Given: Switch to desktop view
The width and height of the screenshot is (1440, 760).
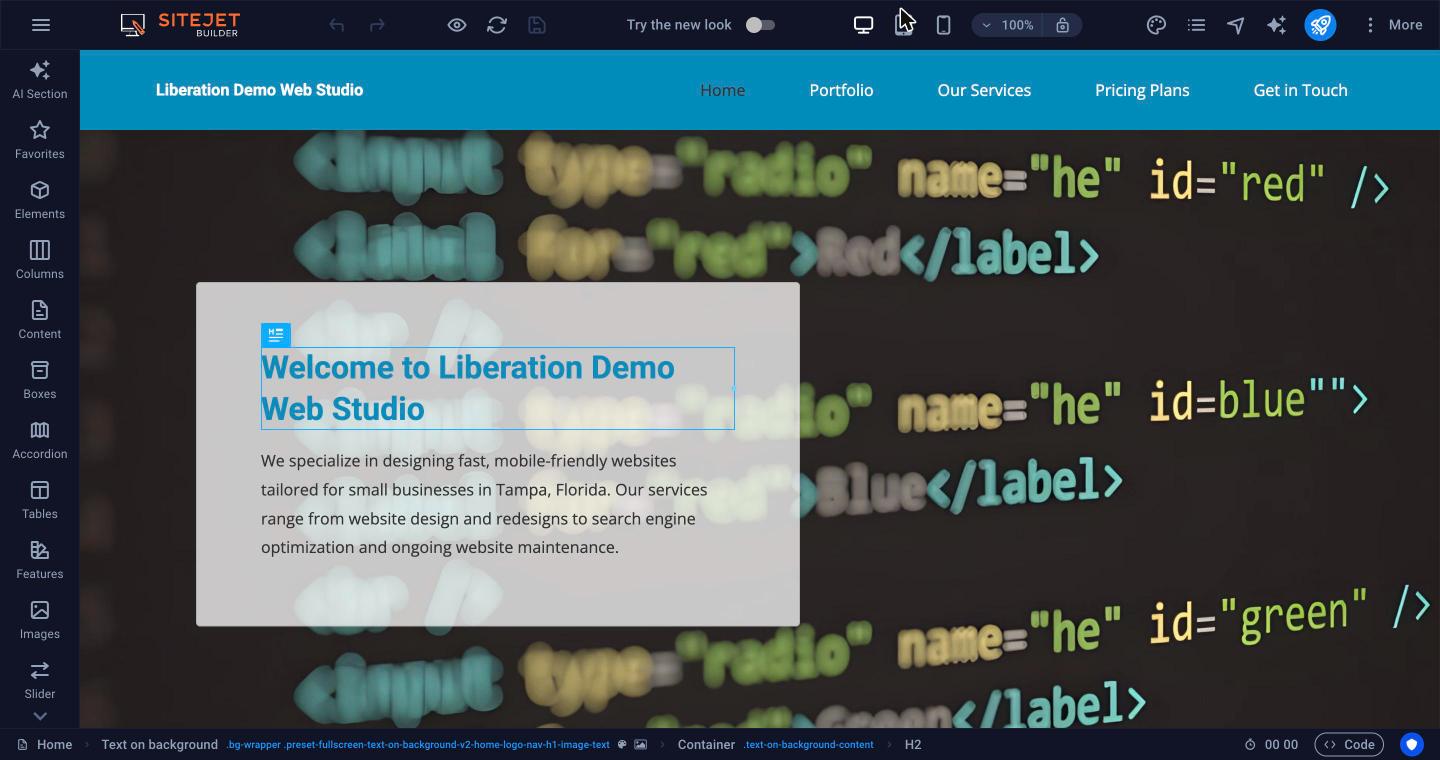Looking at the screenshot, I should [863, 25].
